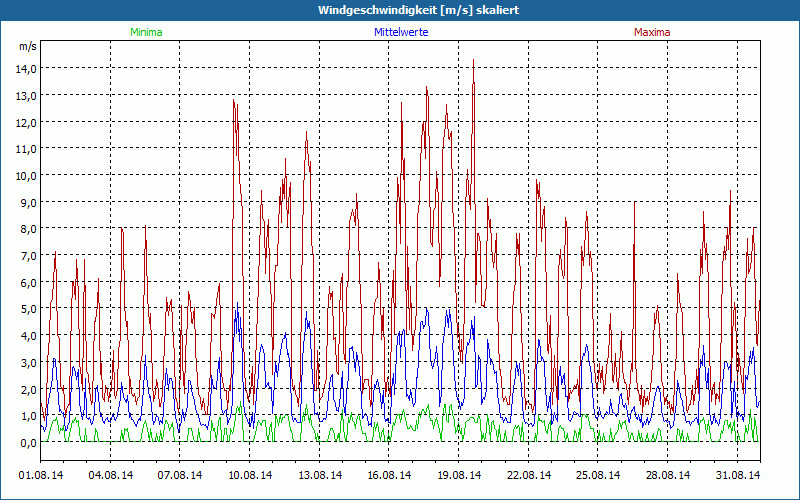This screenshot has width=800, height=500.
Task: Click the y-axis value 2,0
Action: click(28, 389)
